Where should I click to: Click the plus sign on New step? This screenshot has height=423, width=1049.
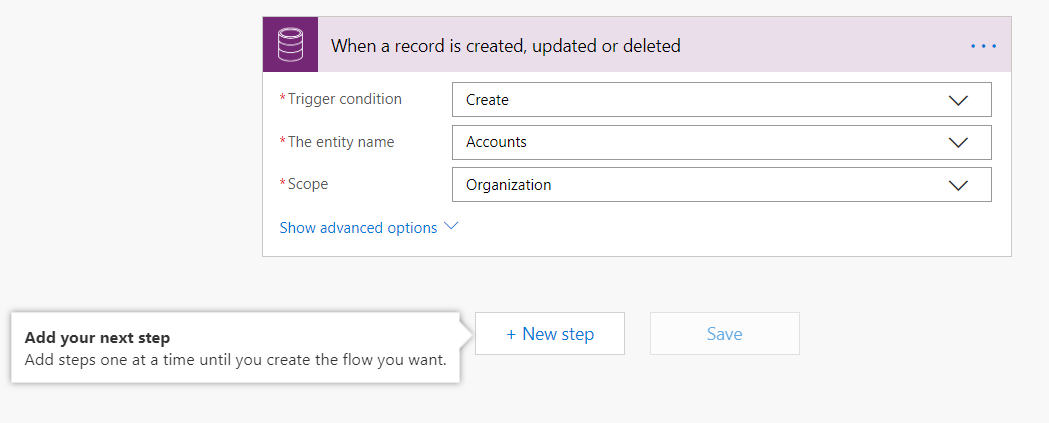pyautogui.click(x=511, y=334)
